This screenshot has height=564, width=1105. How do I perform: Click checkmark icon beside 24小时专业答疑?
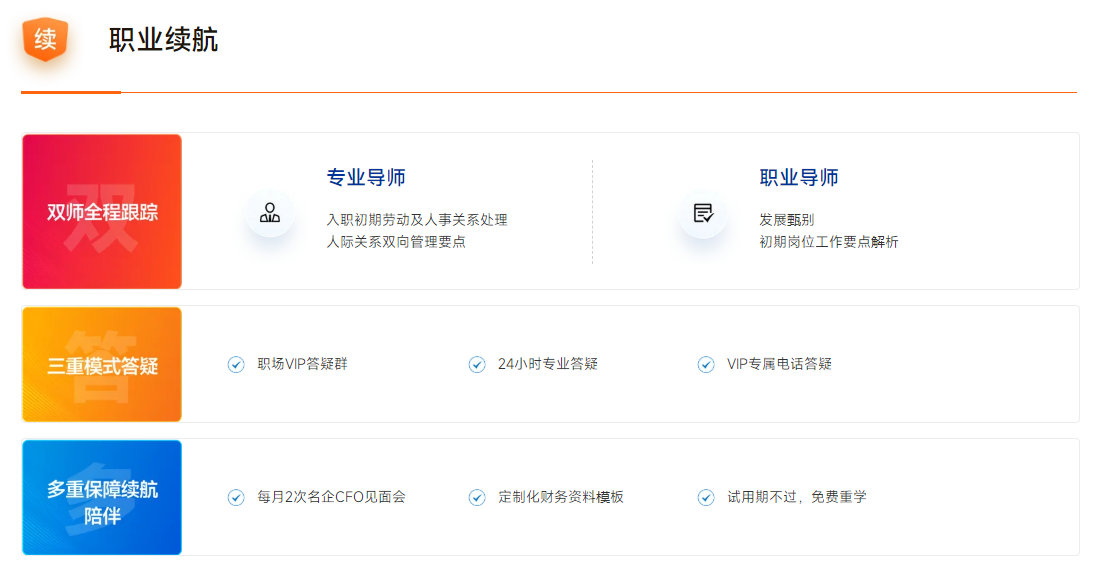(477, 364)
